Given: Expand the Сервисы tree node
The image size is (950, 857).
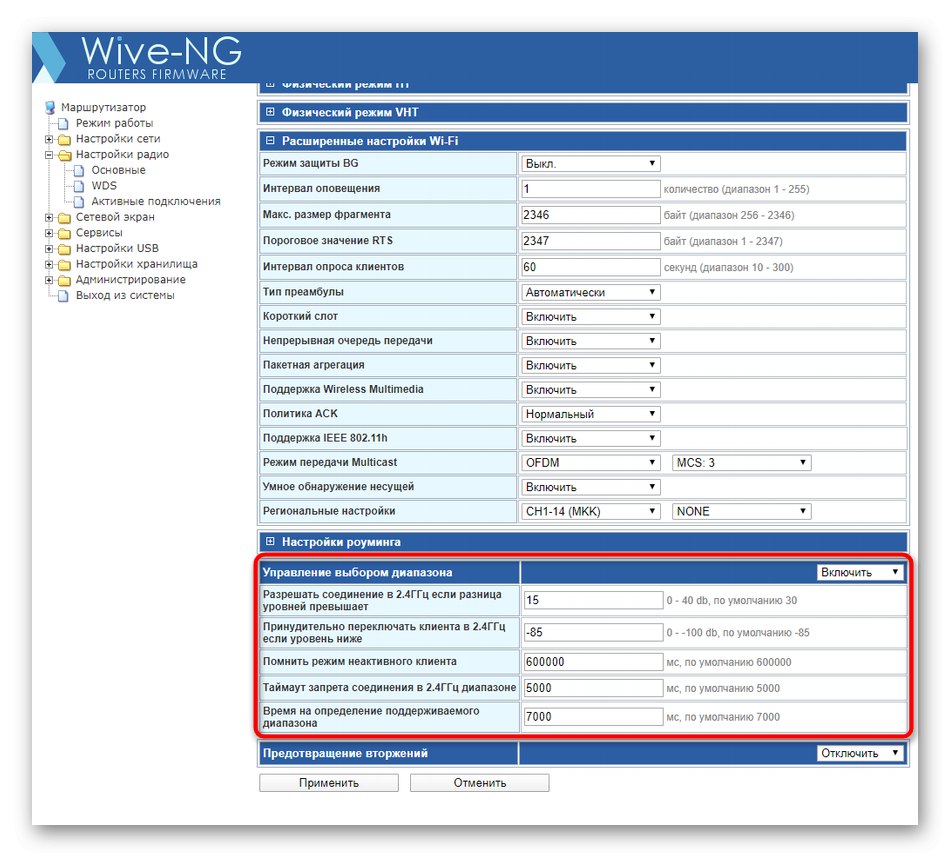Looking at the screenshot, I should [49, 233].
